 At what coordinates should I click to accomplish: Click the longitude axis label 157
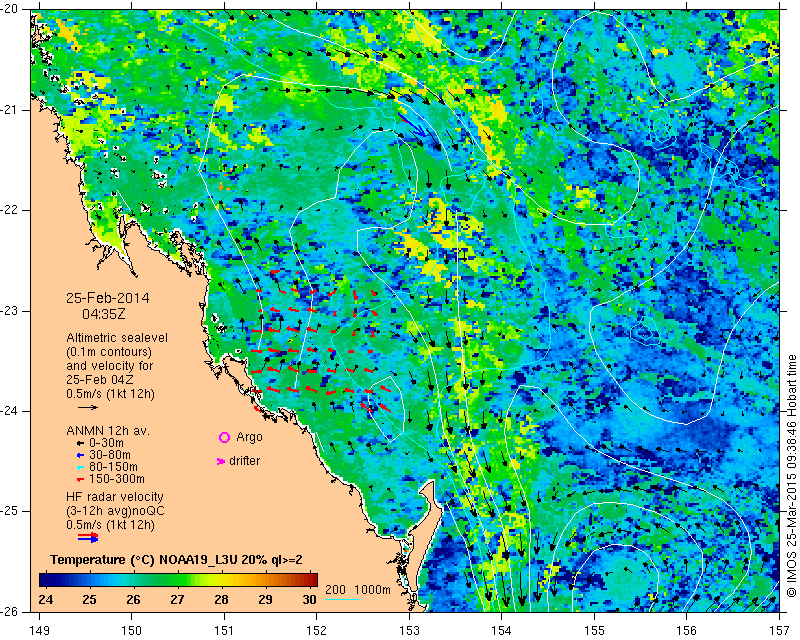point(780,631)
